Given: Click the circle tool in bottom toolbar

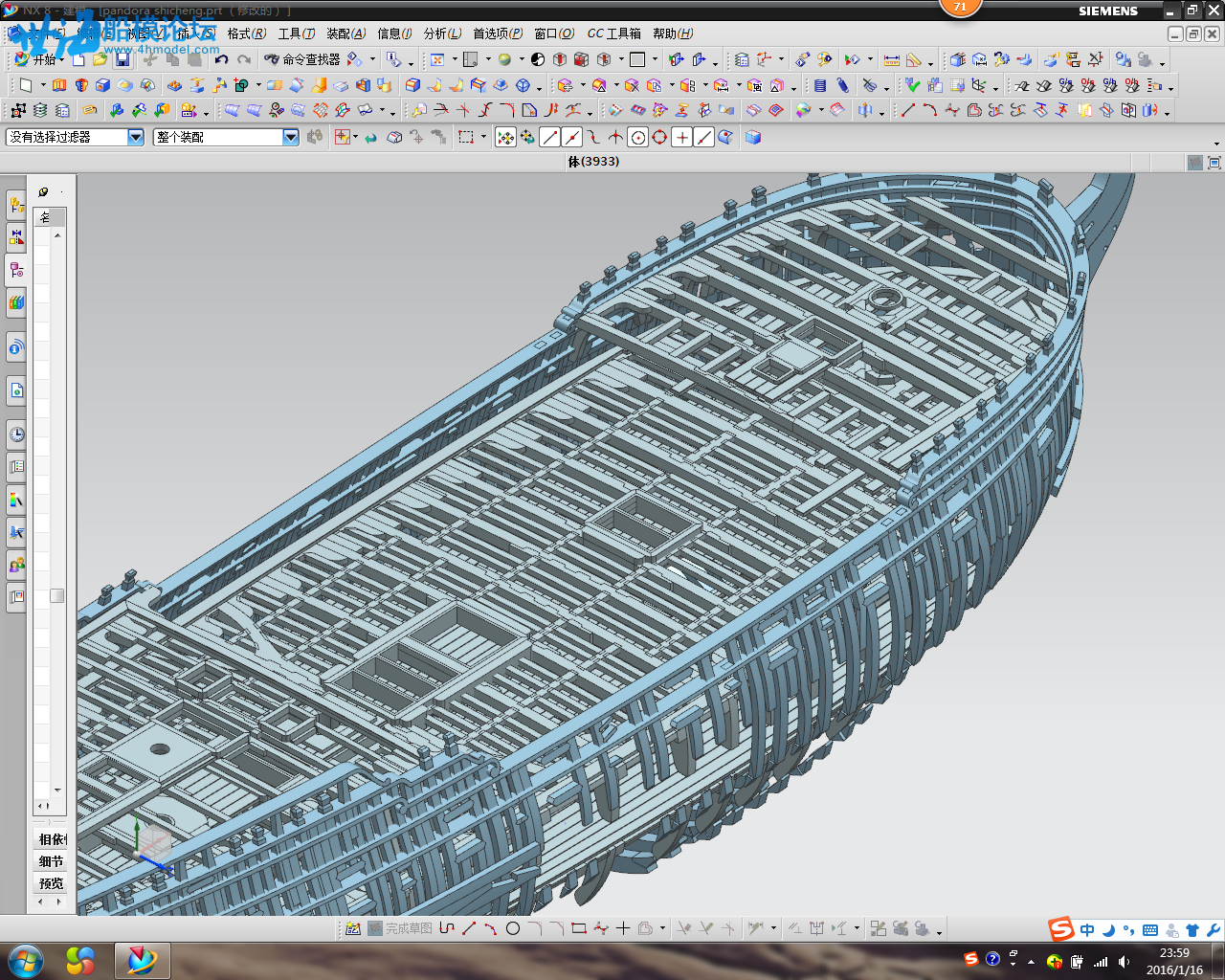Looking at the screenshot, I should tap(513, 928).
